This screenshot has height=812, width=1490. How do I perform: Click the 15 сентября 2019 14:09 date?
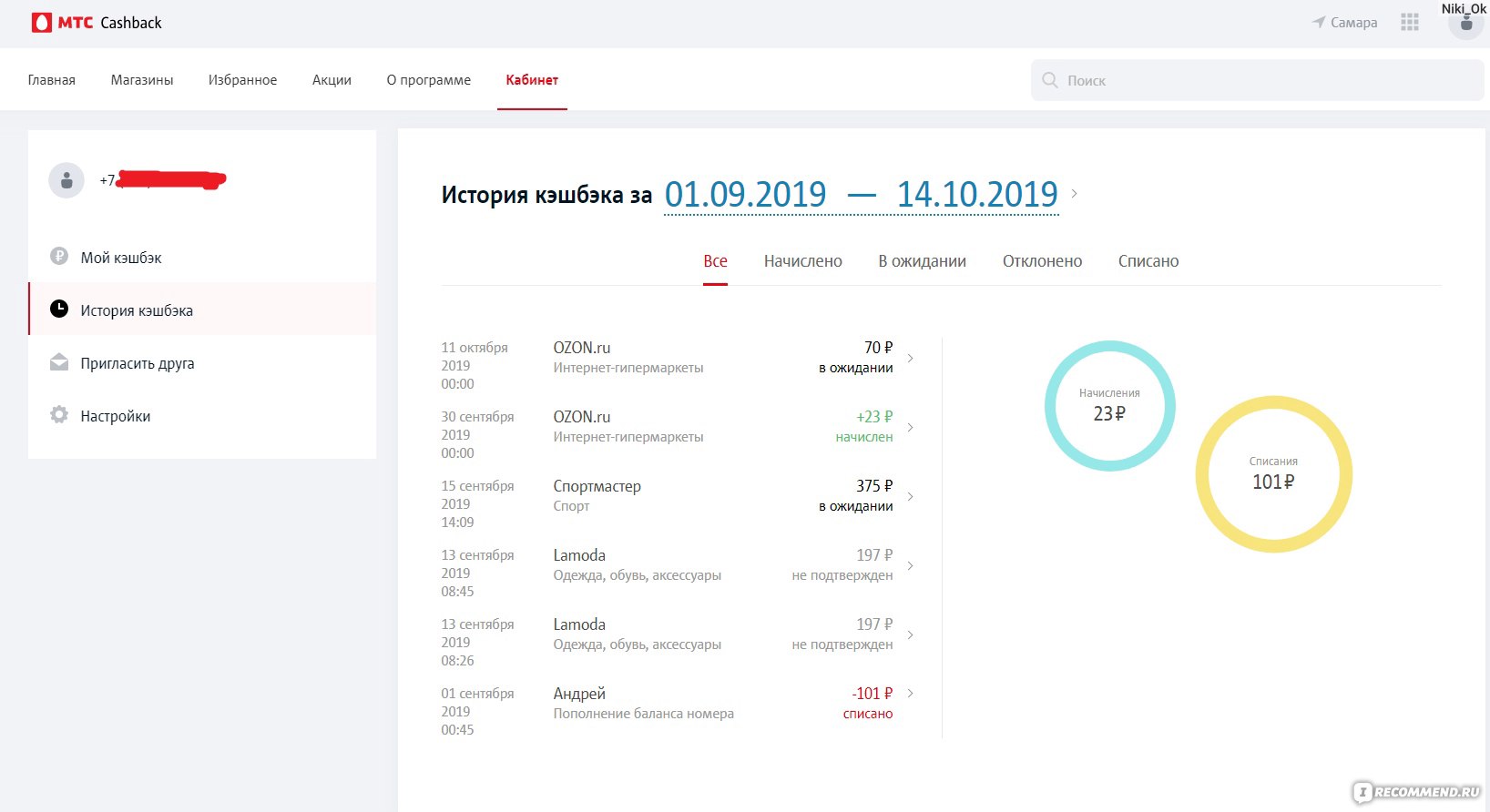477,504
